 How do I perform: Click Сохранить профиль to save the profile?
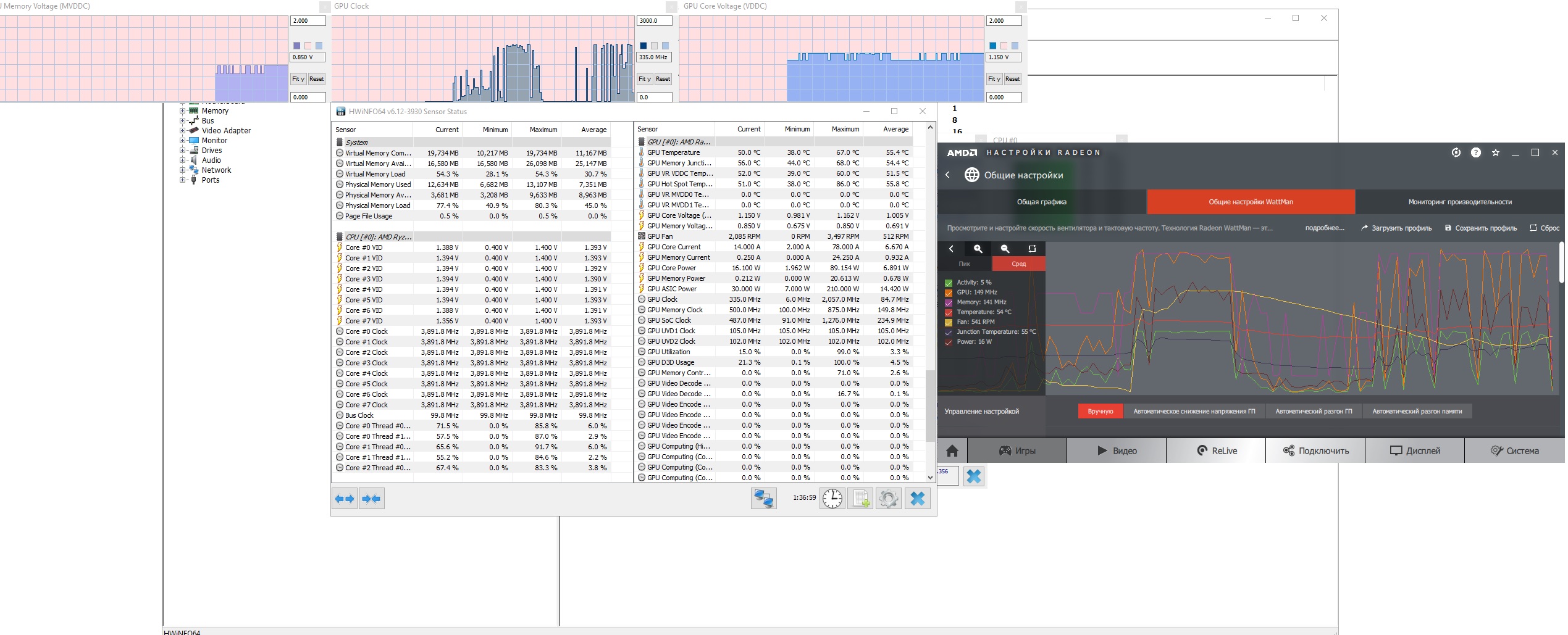tap(1481, 228)
